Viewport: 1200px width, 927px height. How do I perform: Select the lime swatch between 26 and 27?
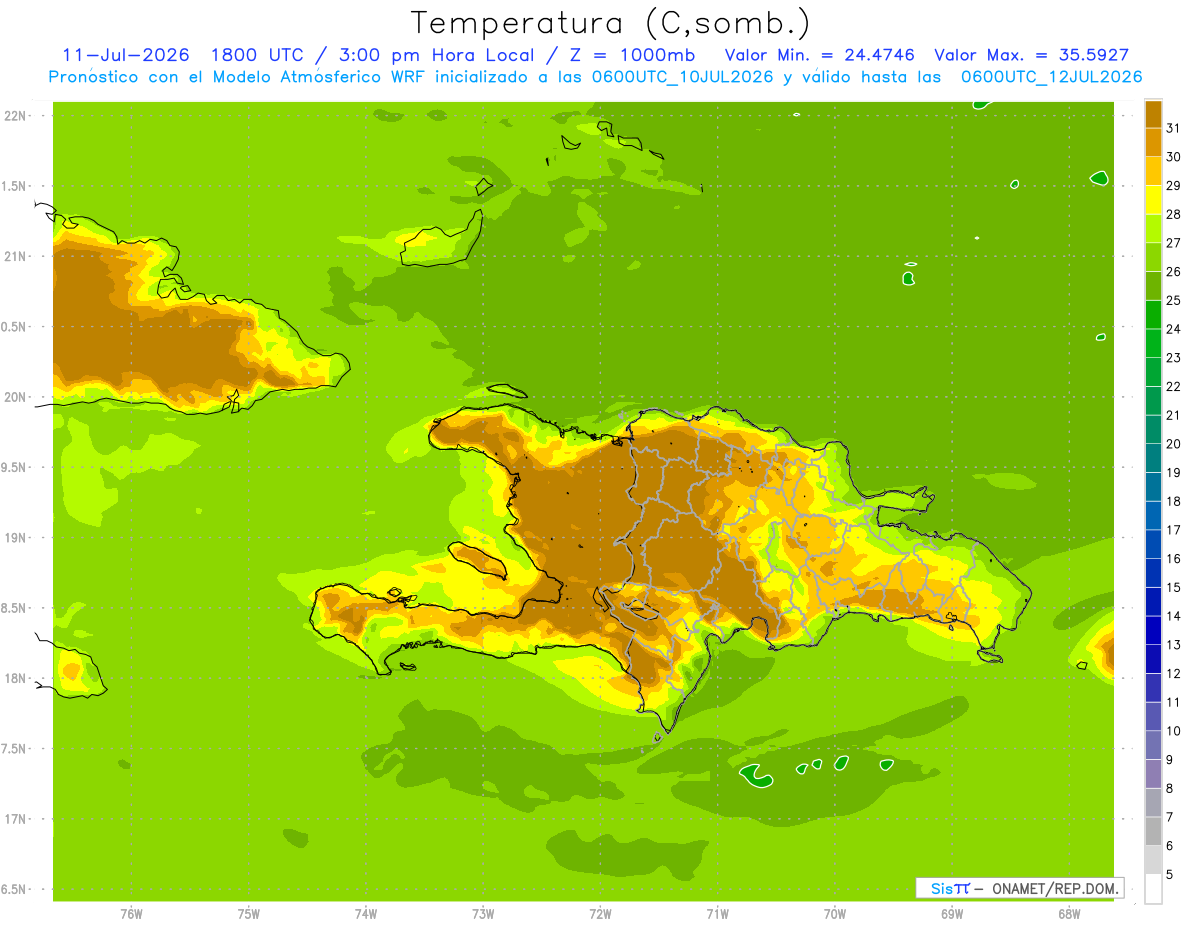(1153, 257)
